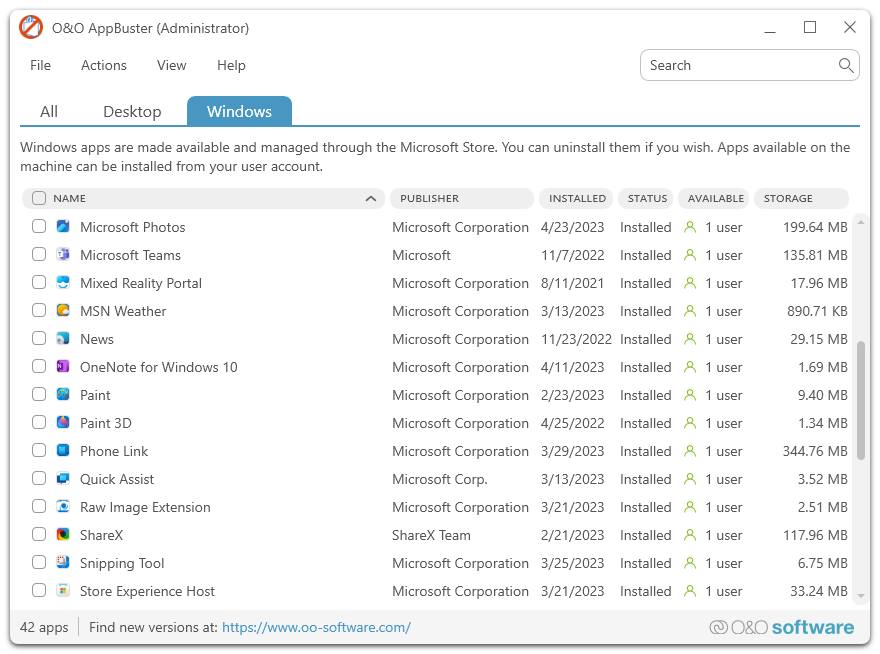This screenshot has height=654, width=880.
Task: Open the oo-software.com link
Action: (x=316, y=628)
